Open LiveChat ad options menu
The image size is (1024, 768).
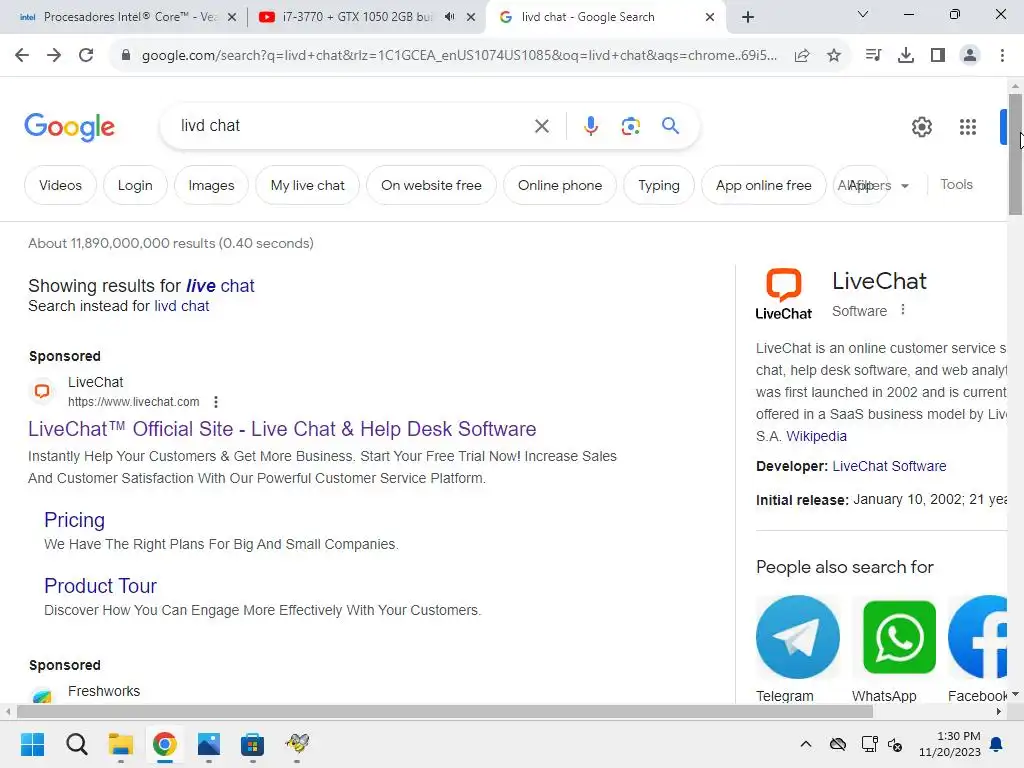click(216, 402)
